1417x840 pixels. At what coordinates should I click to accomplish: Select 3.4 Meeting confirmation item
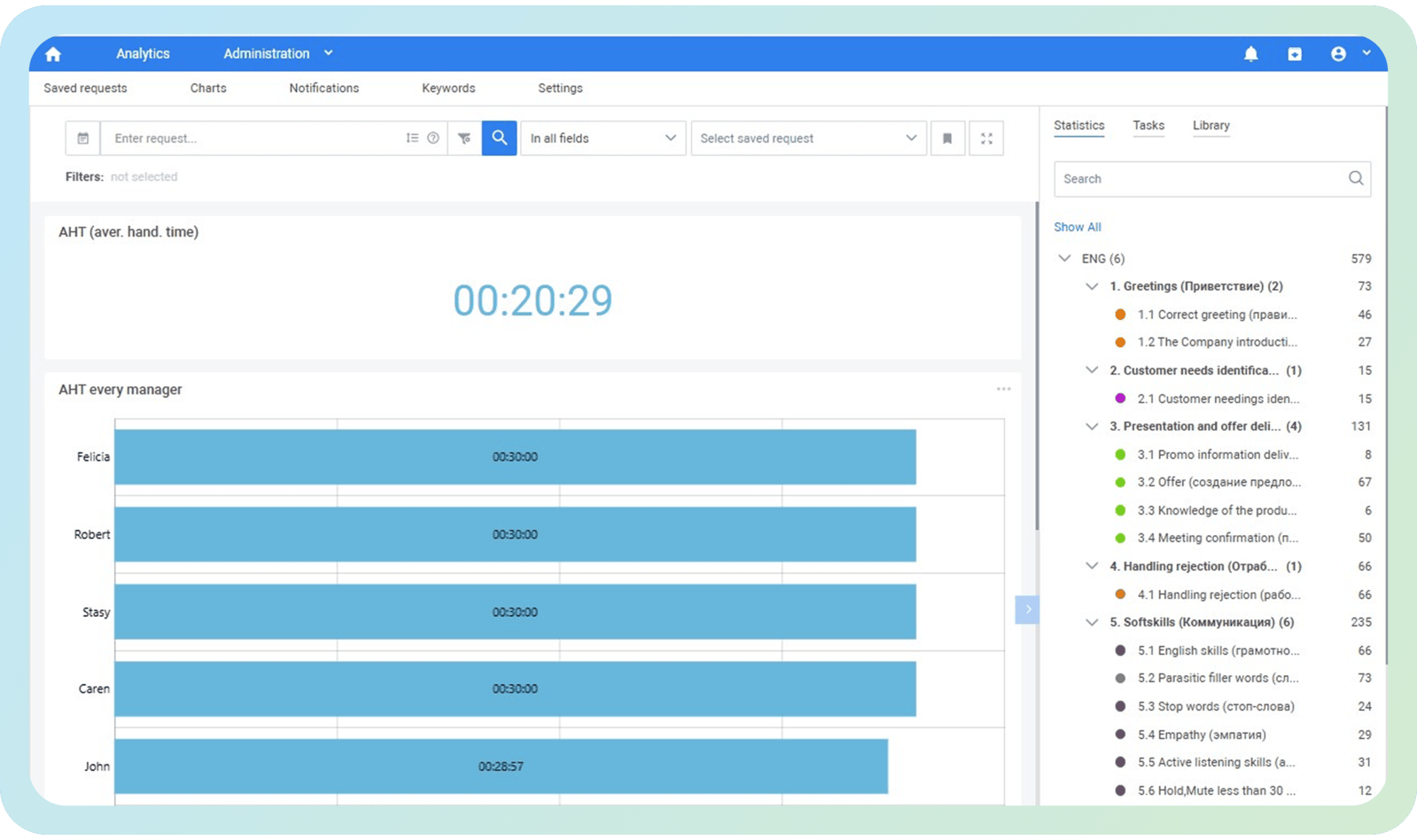1218,538
